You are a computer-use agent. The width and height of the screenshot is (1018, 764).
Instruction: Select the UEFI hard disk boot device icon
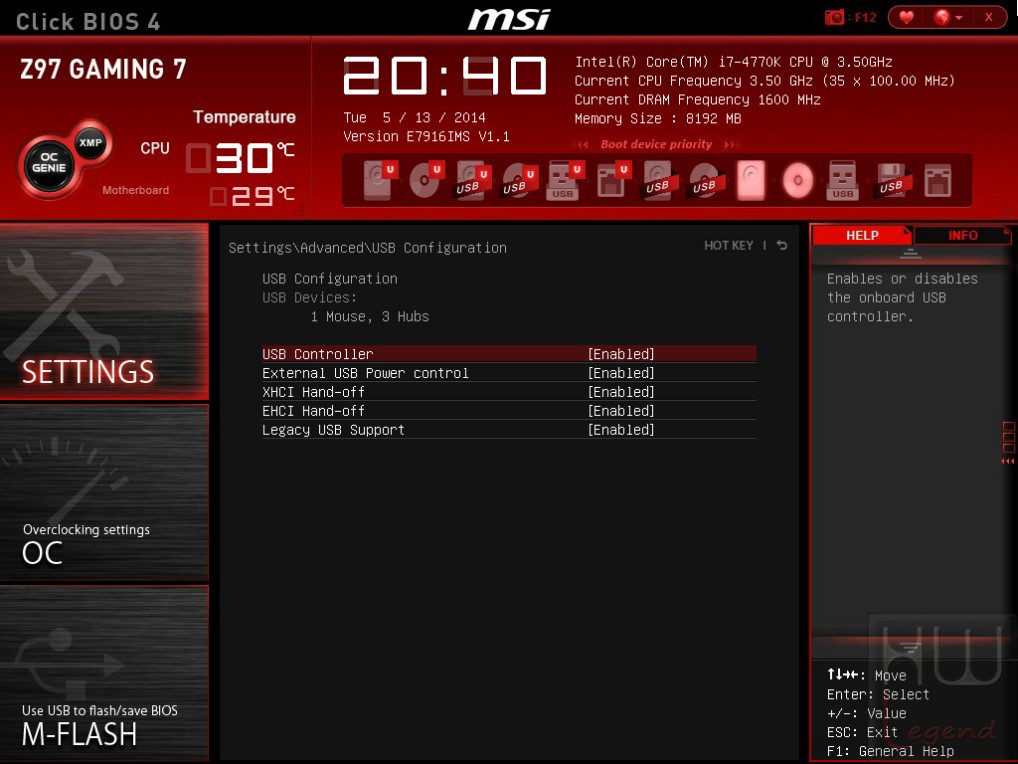pyautogui.click(x=379, y=180)
